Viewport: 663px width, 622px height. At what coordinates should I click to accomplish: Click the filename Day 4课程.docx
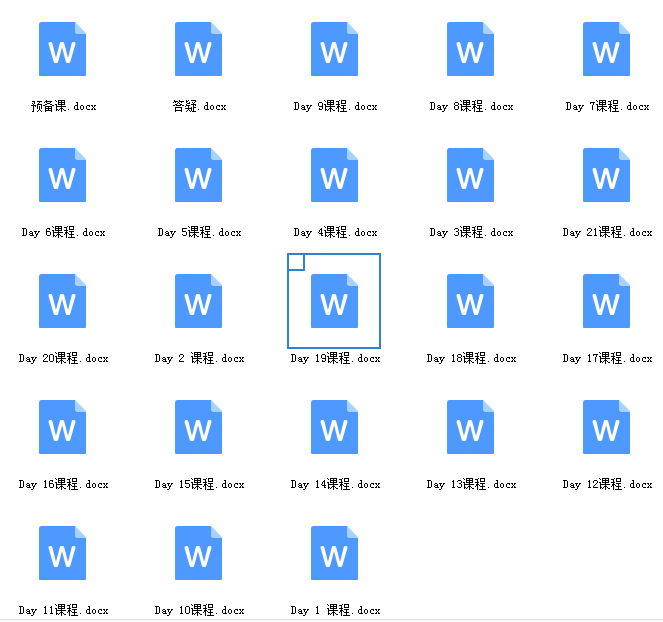(335, 232)
